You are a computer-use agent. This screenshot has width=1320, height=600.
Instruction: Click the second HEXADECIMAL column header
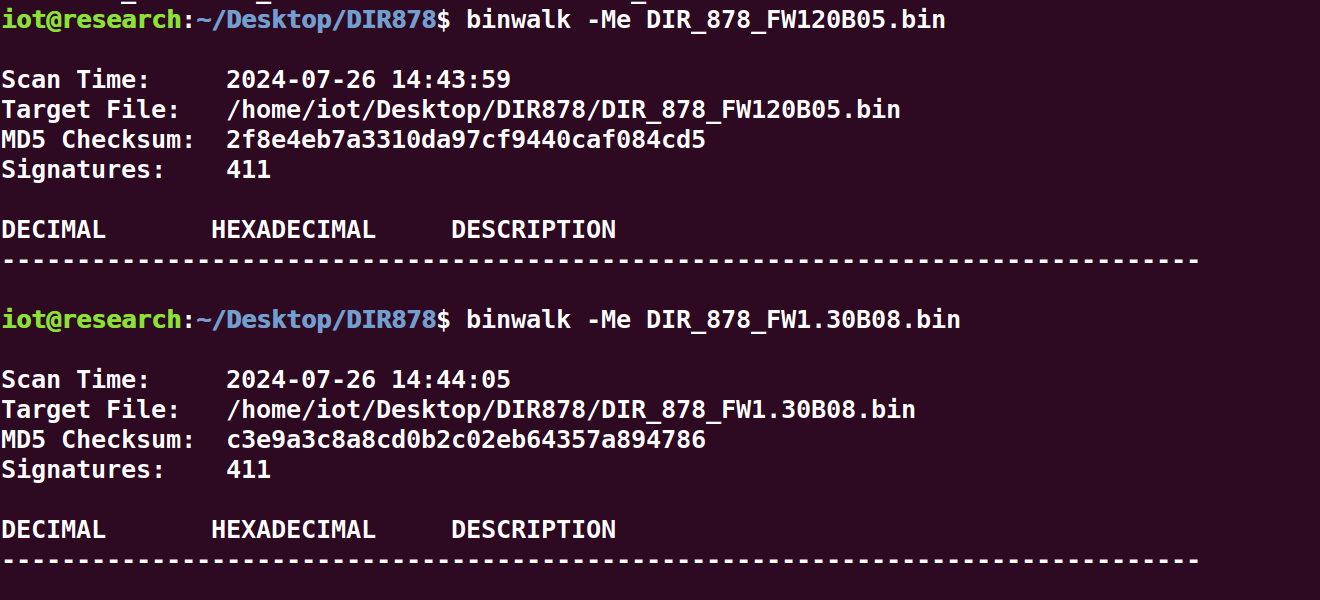click(293, 529)
